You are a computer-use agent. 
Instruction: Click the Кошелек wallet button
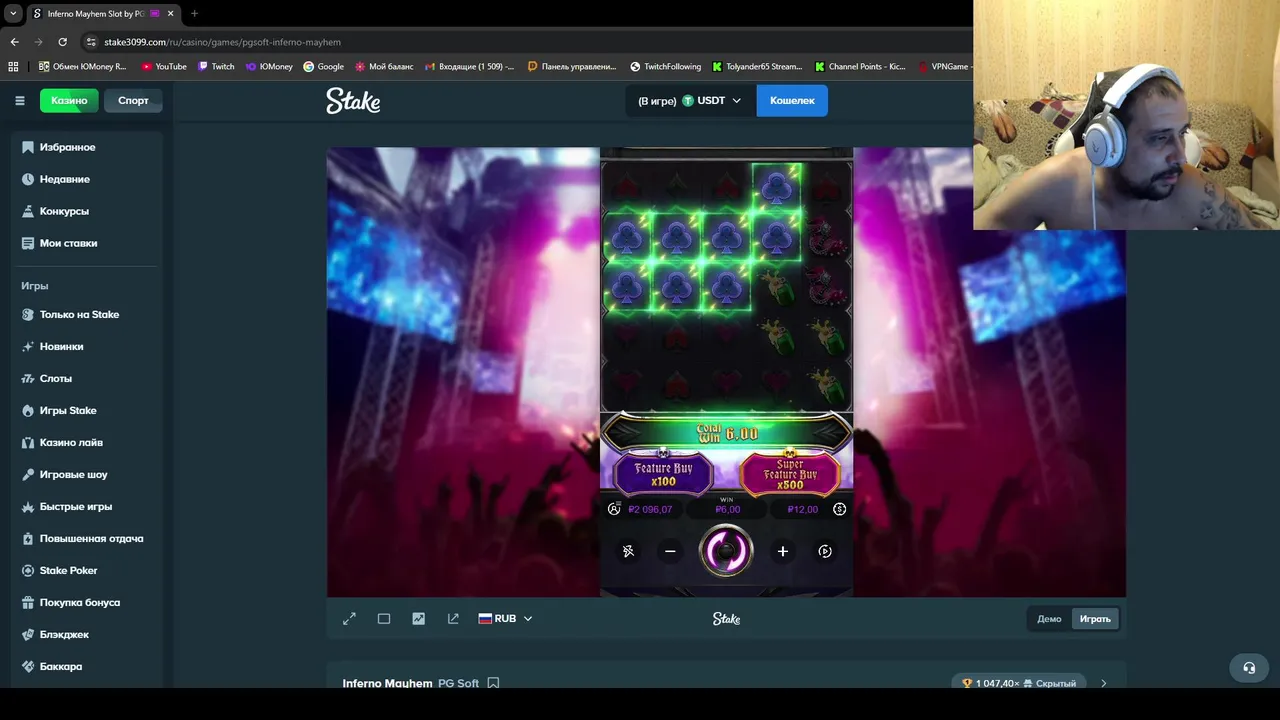click(x=792, y=100)
